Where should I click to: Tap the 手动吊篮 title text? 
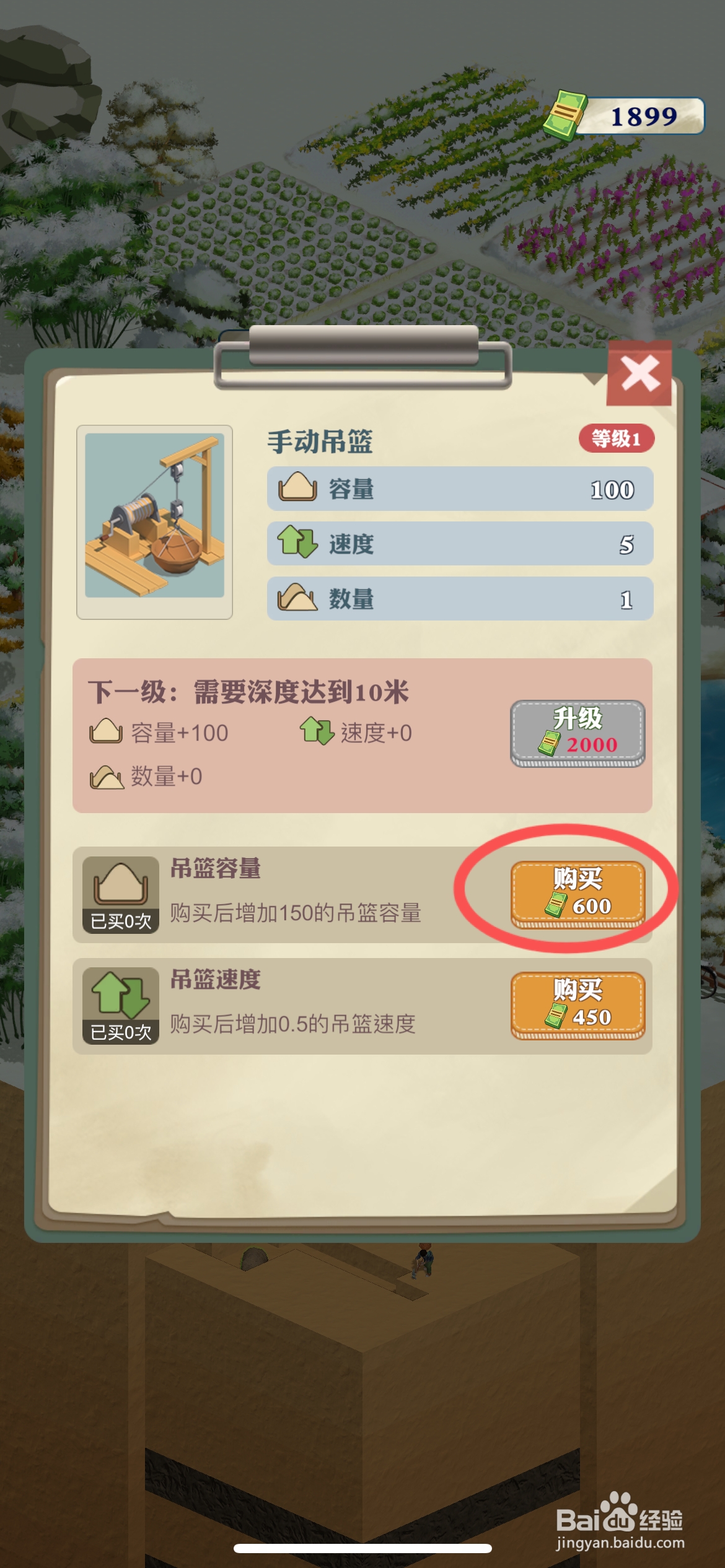[320, 442]
